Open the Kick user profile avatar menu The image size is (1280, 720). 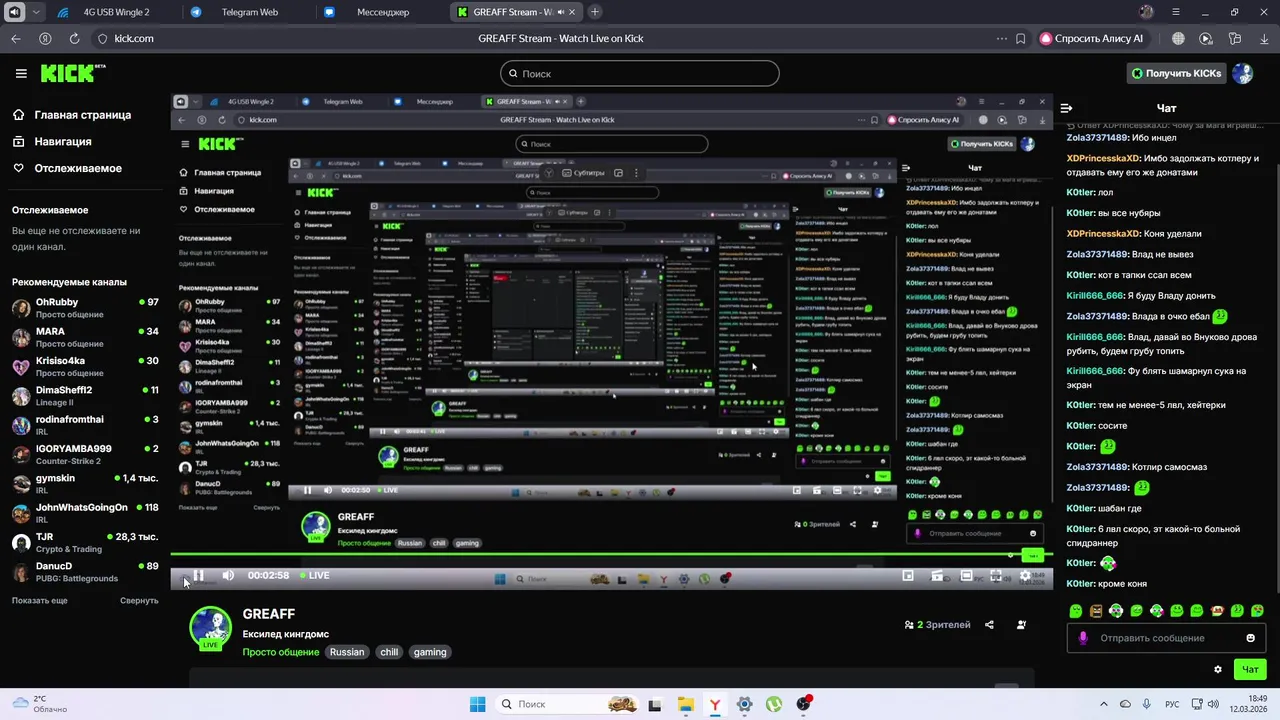pos(1242,73)
